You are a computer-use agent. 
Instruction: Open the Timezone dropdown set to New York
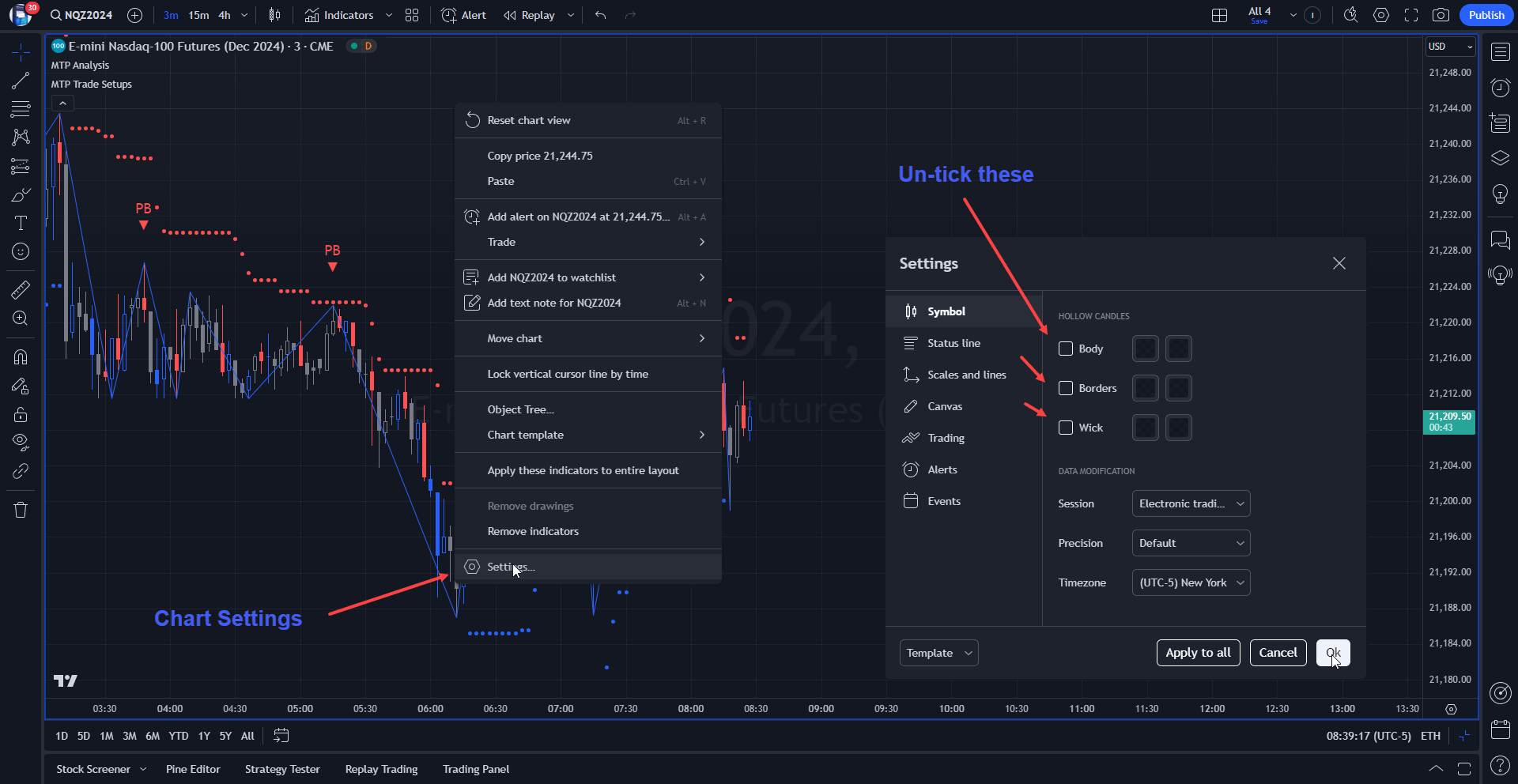1191,582
